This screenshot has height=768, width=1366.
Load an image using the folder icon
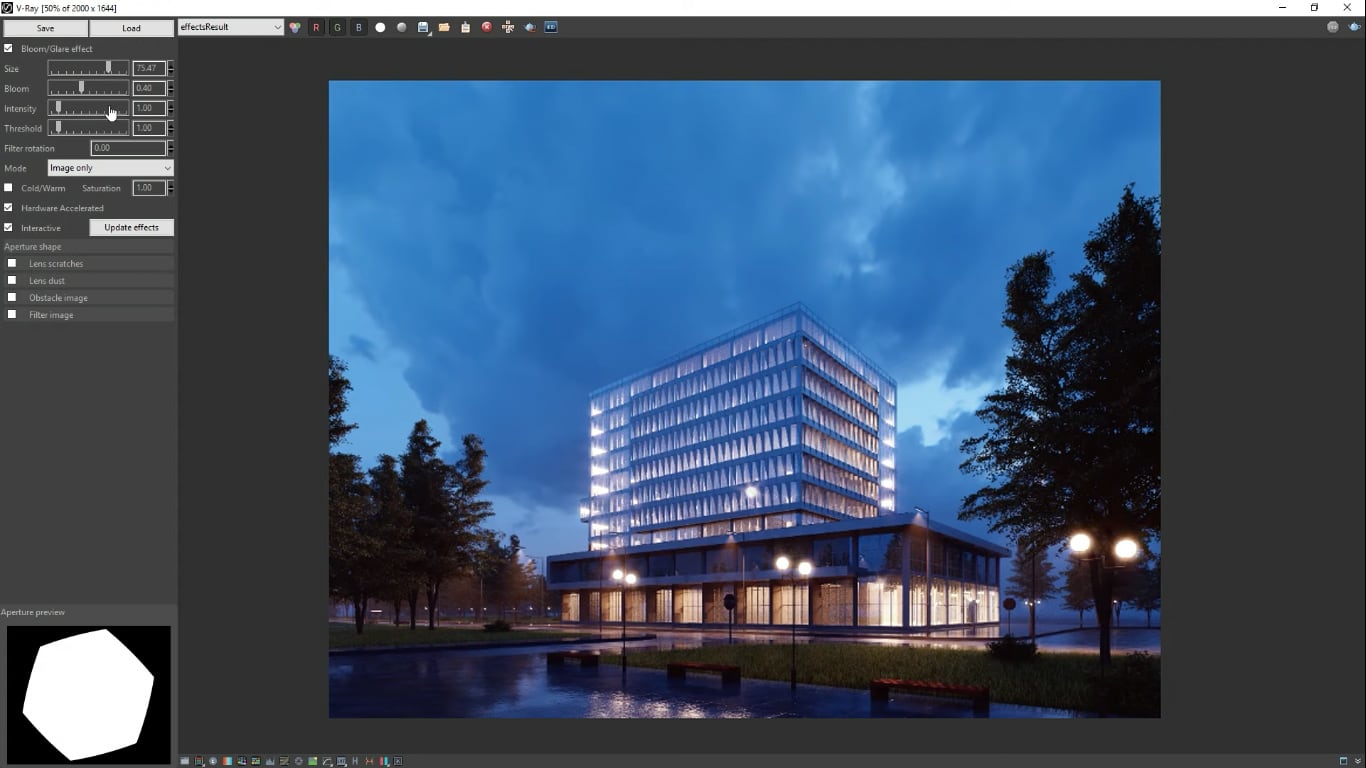444,27
